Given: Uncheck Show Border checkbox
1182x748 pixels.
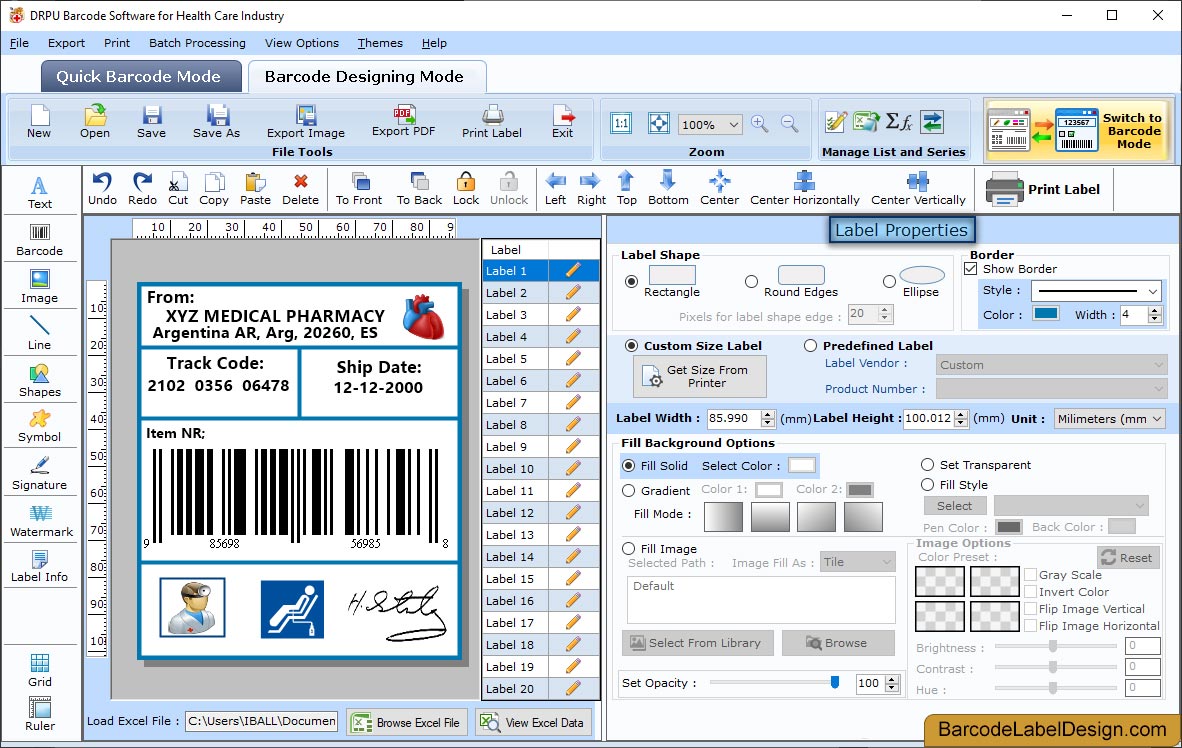Looking at the screenshot, I should coord(971,268).
